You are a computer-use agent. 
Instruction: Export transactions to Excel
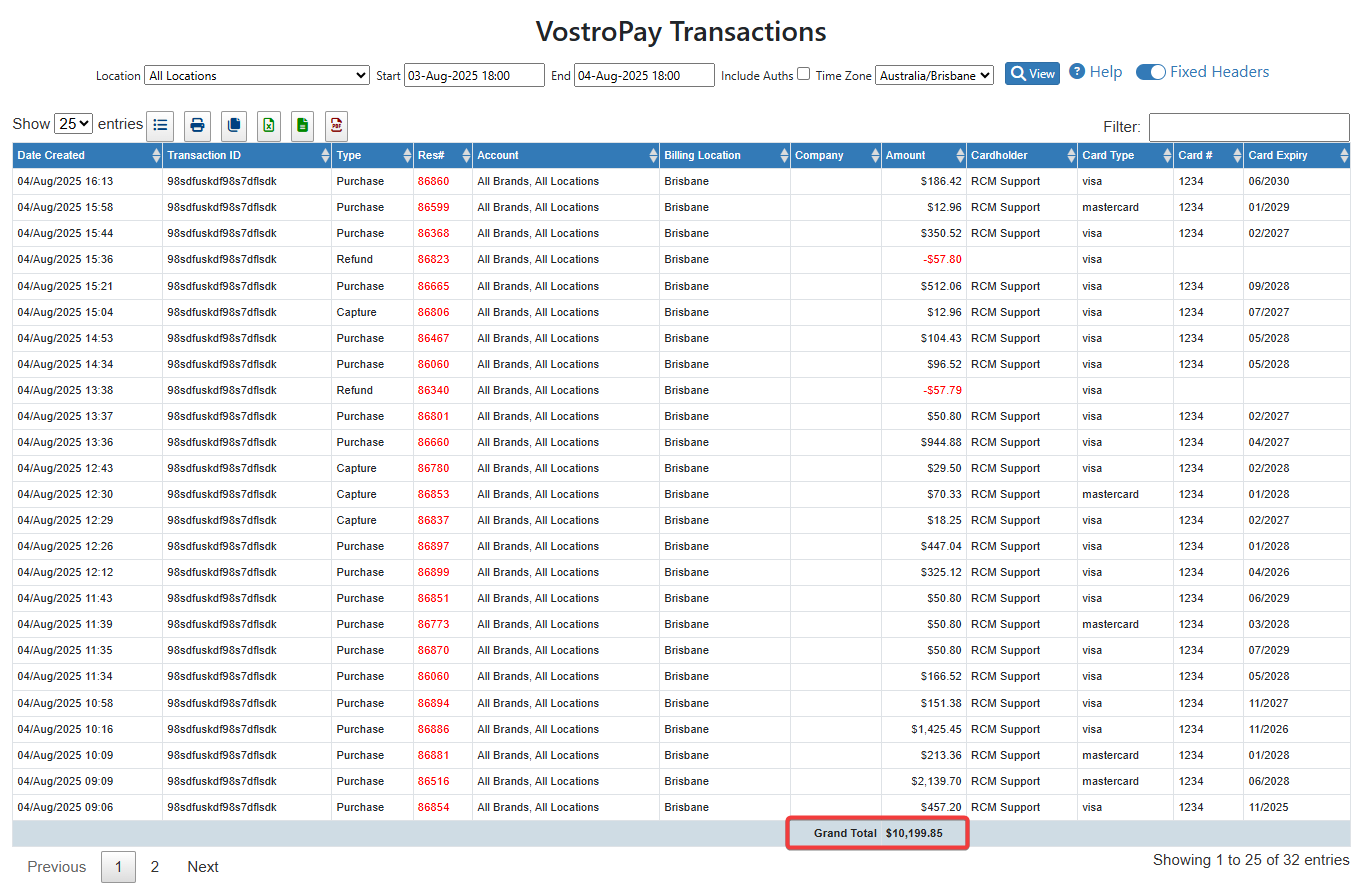pyautogui.click(x=268, y=125)
